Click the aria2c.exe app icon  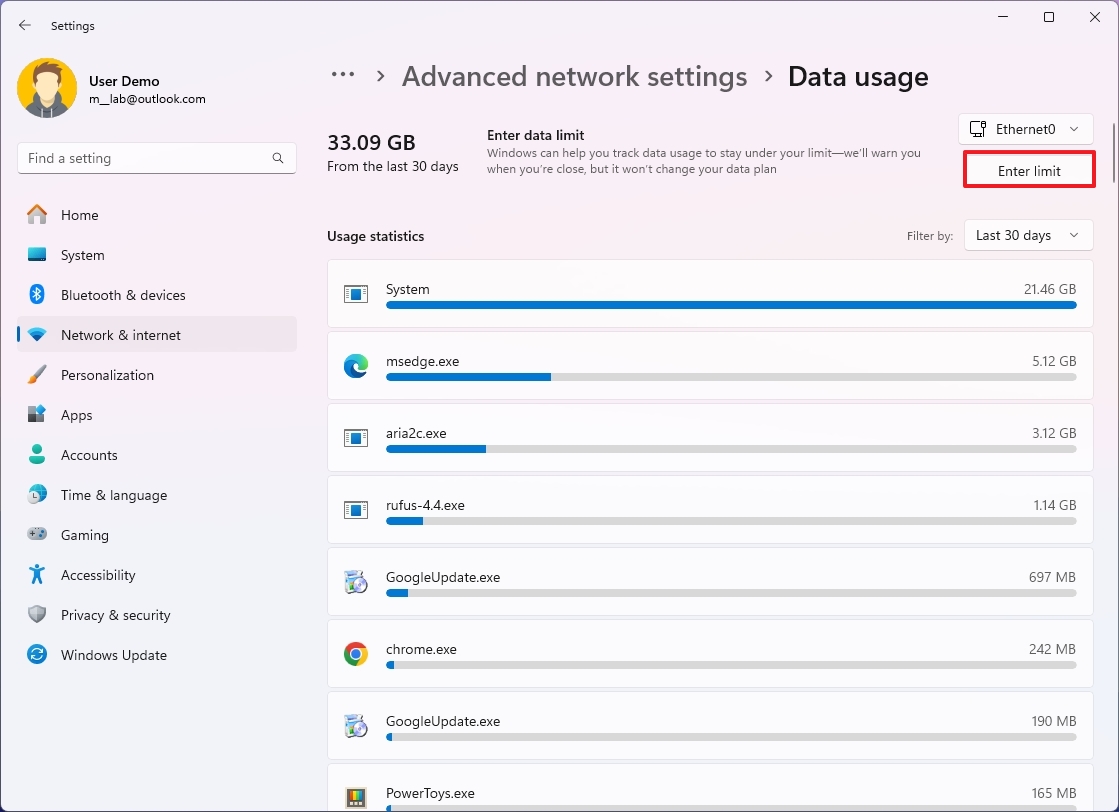355,438
